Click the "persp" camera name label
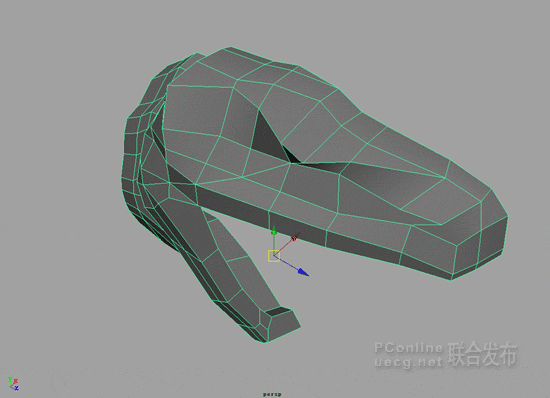The image size is (550, 398). 272,394
